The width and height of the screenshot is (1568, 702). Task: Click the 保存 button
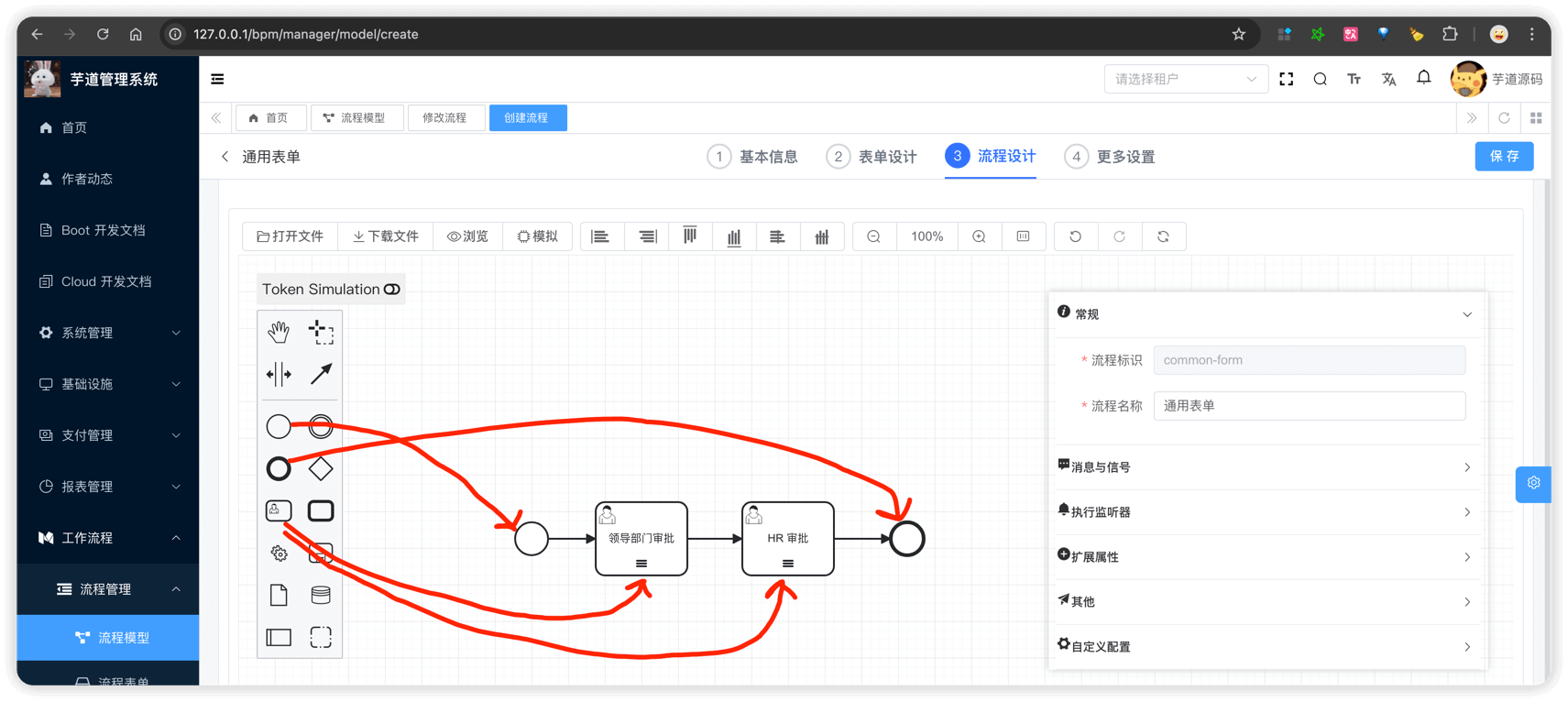(1504, 157)
